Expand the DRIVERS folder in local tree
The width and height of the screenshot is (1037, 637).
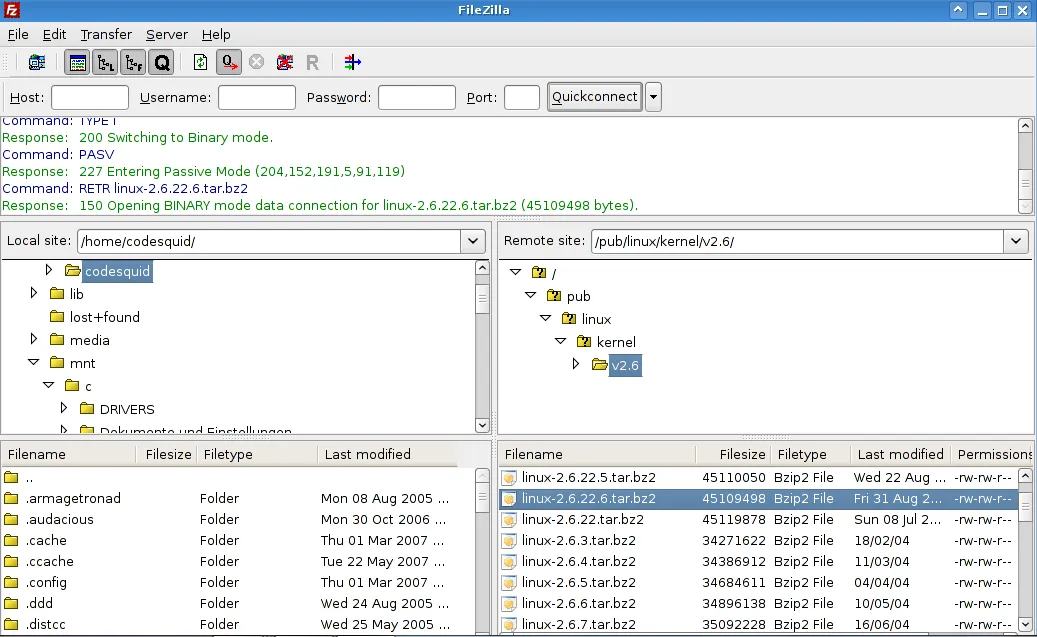click(63, 408)
